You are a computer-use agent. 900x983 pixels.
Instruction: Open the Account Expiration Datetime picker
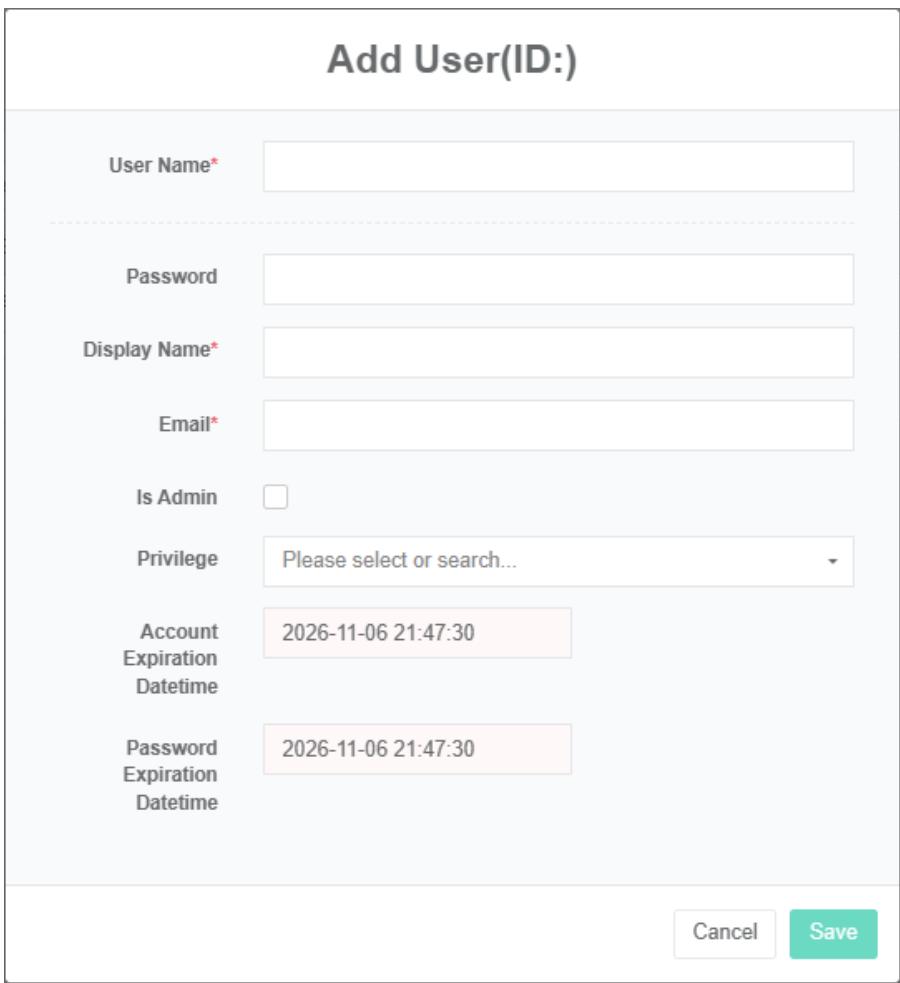(x=417, y=633)
